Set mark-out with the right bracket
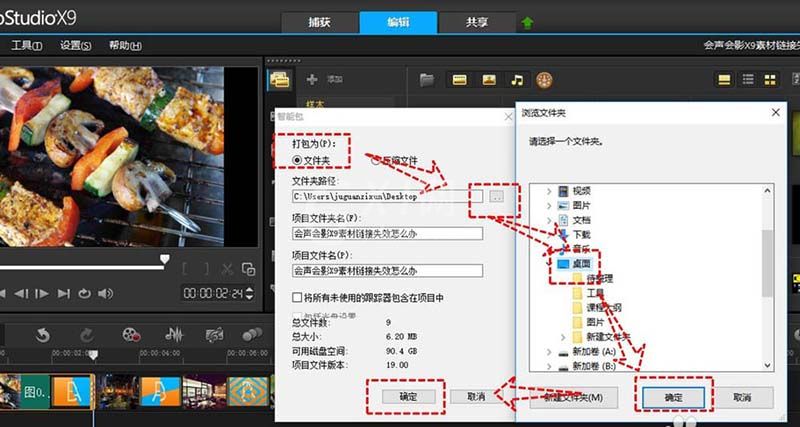 205,269
